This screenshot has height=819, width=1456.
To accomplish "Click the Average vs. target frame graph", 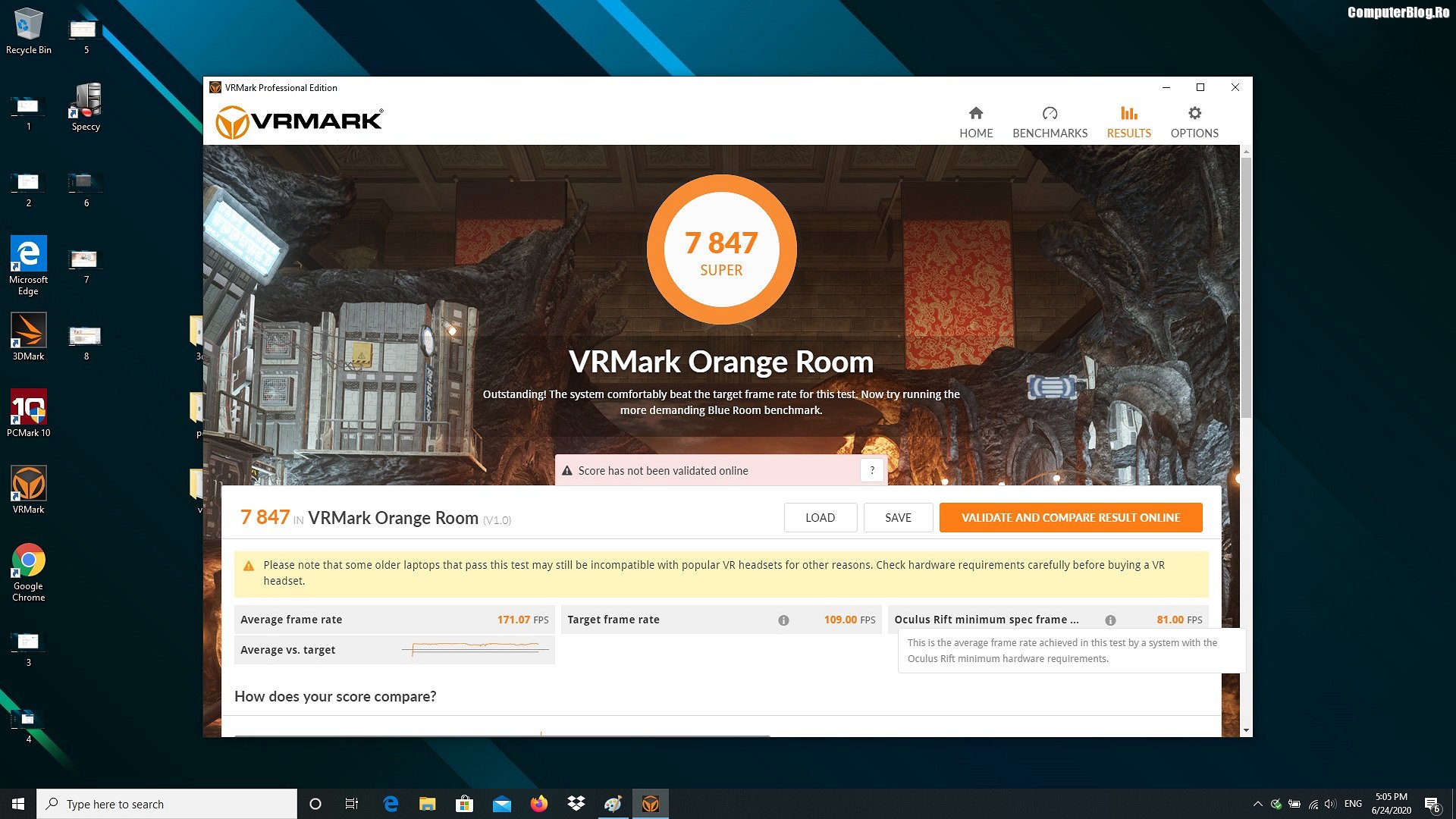I will coord(475,649).
